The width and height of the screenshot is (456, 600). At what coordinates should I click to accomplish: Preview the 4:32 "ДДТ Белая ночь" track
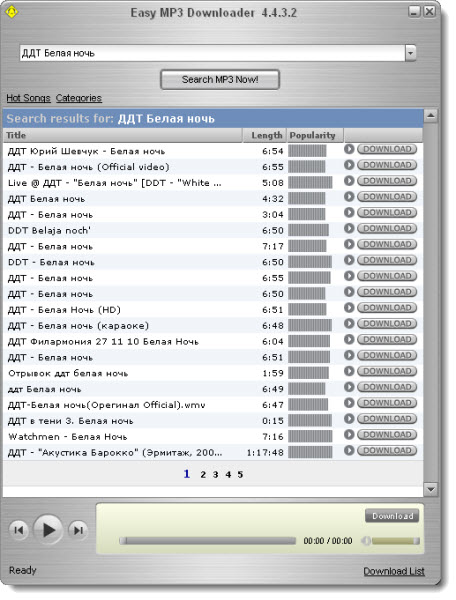click(x=349, y=197)
